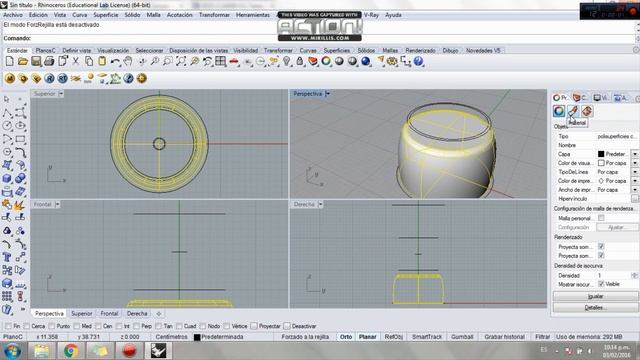Enable the Punto object snap checkbox

click(x=51, y=326)
